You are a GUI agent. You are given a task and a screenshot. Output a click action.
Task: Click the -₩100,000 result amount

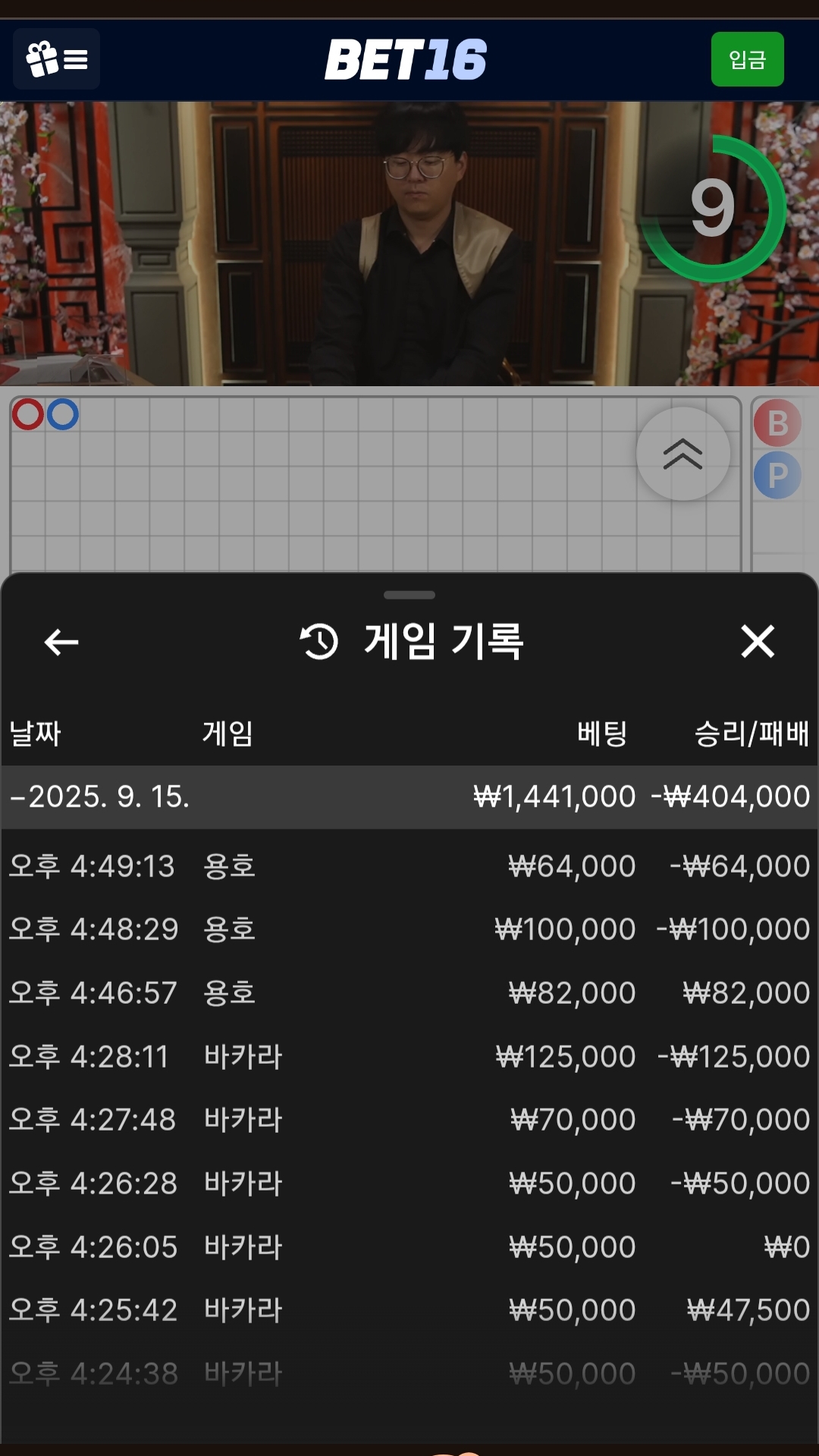pyautogui.click(x=733, y=929)
